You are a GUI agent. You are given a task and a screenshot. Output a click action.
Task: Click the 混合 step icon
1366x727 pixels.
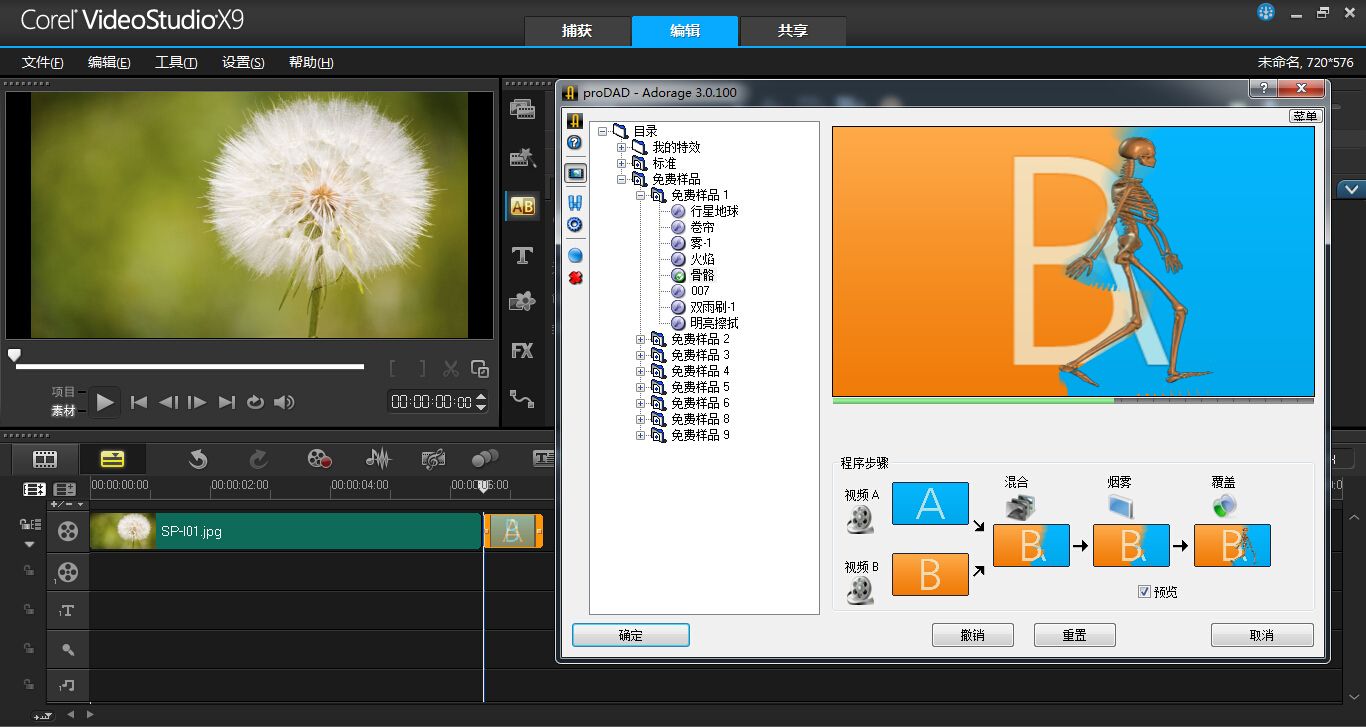point(1020,506)
